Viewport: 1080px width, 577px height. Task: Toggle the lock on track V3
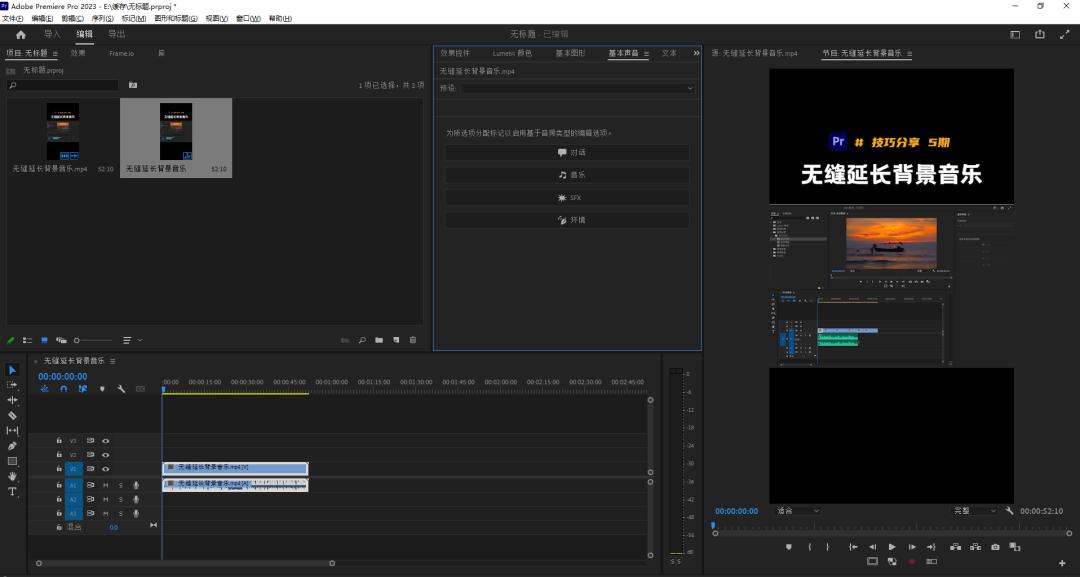click(59, 440)
